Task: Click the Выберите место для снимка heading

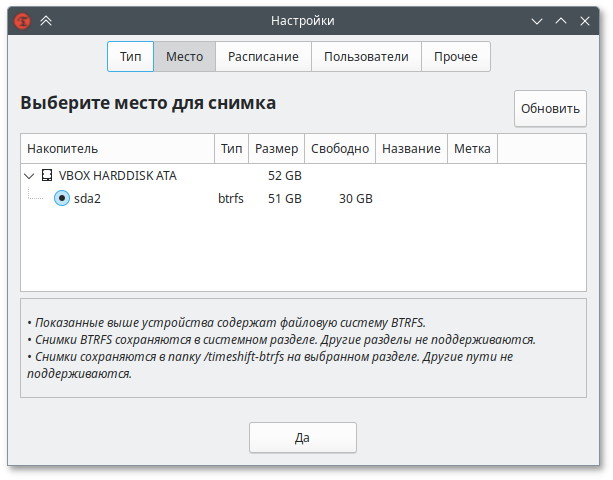Action: click(x=148, y=103)
